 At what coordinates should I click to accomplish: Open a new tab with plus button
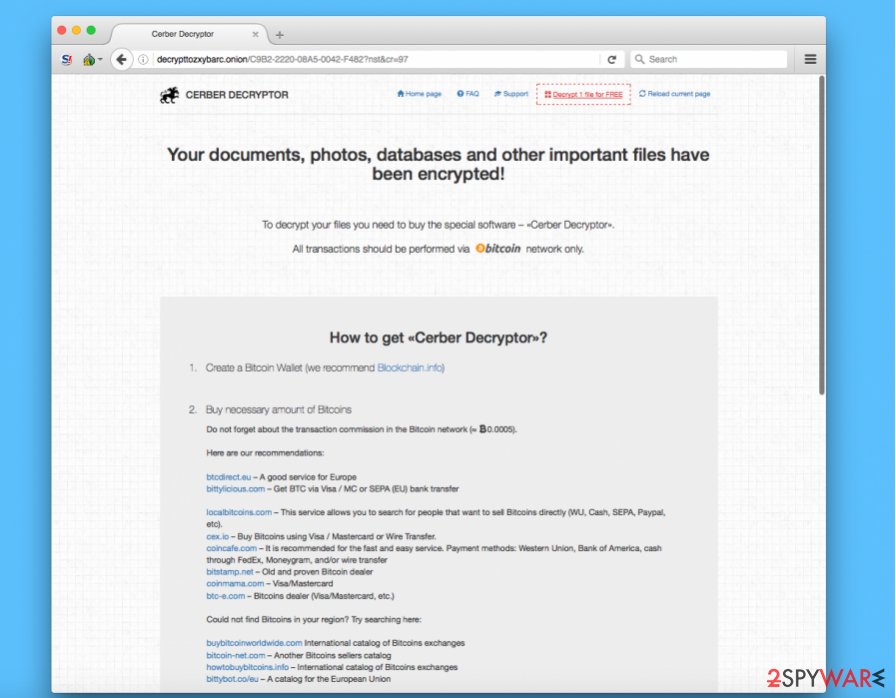279,35
